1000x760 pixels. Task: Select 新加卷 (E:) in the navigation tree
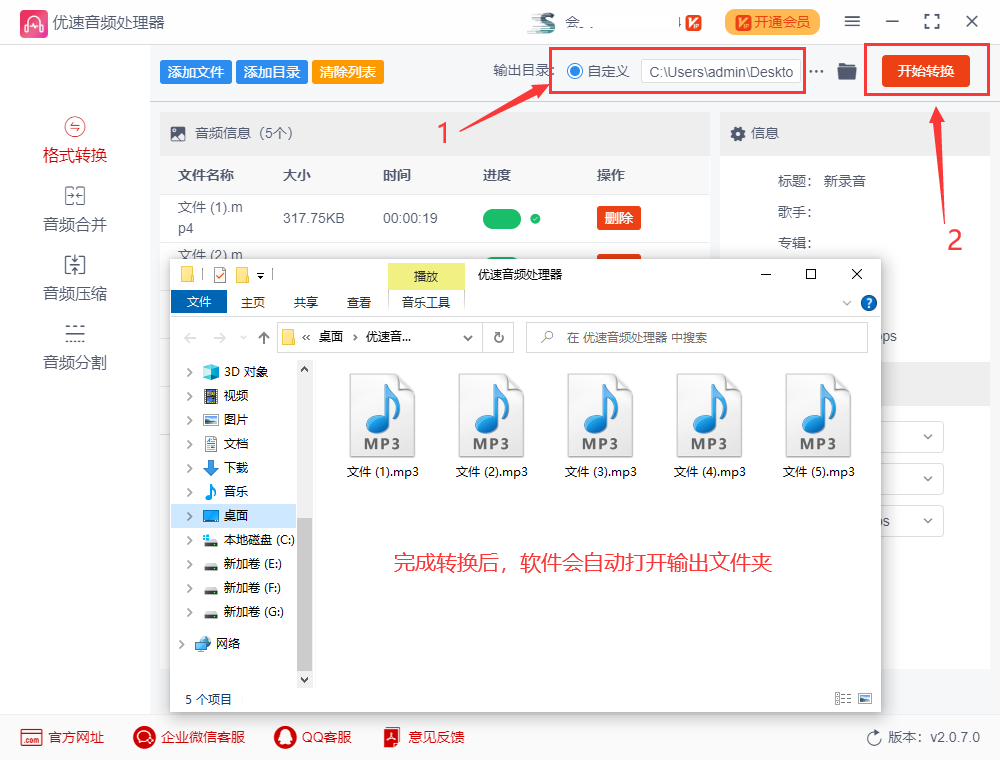point(252,564)
